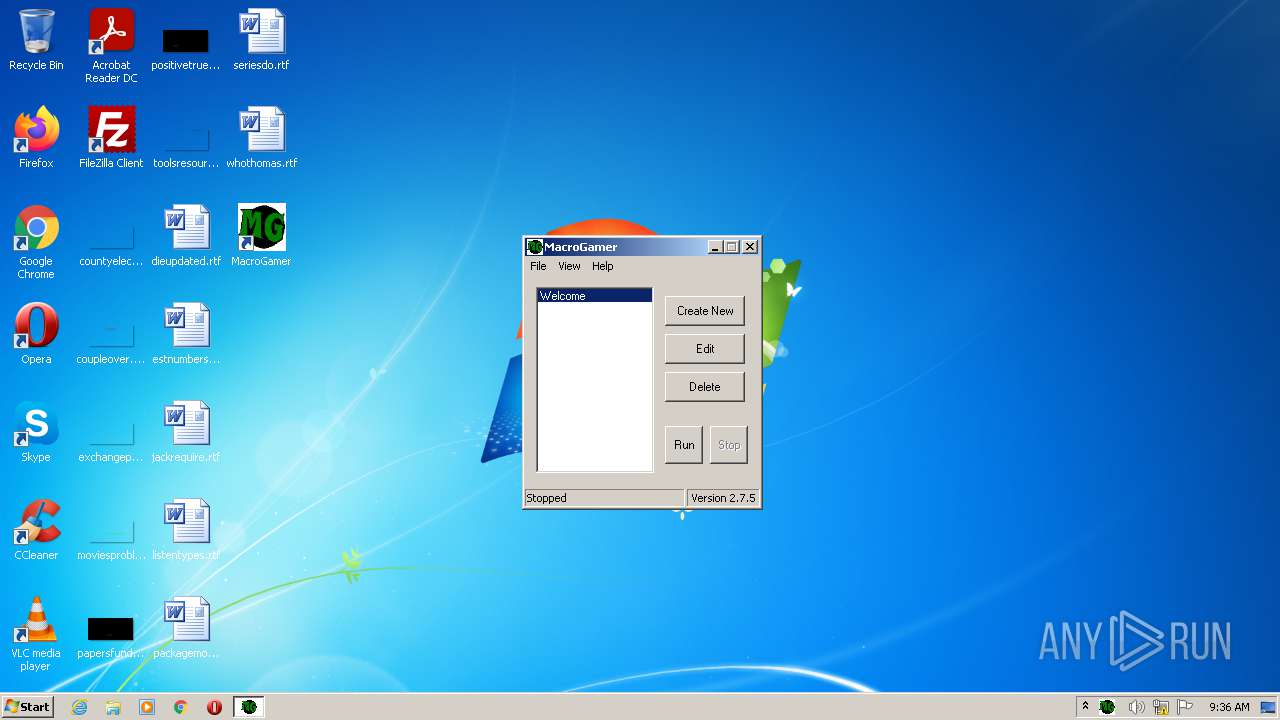Open Internet Explorer from taskbar
The image size is (1280, 720).
point(79,707)
